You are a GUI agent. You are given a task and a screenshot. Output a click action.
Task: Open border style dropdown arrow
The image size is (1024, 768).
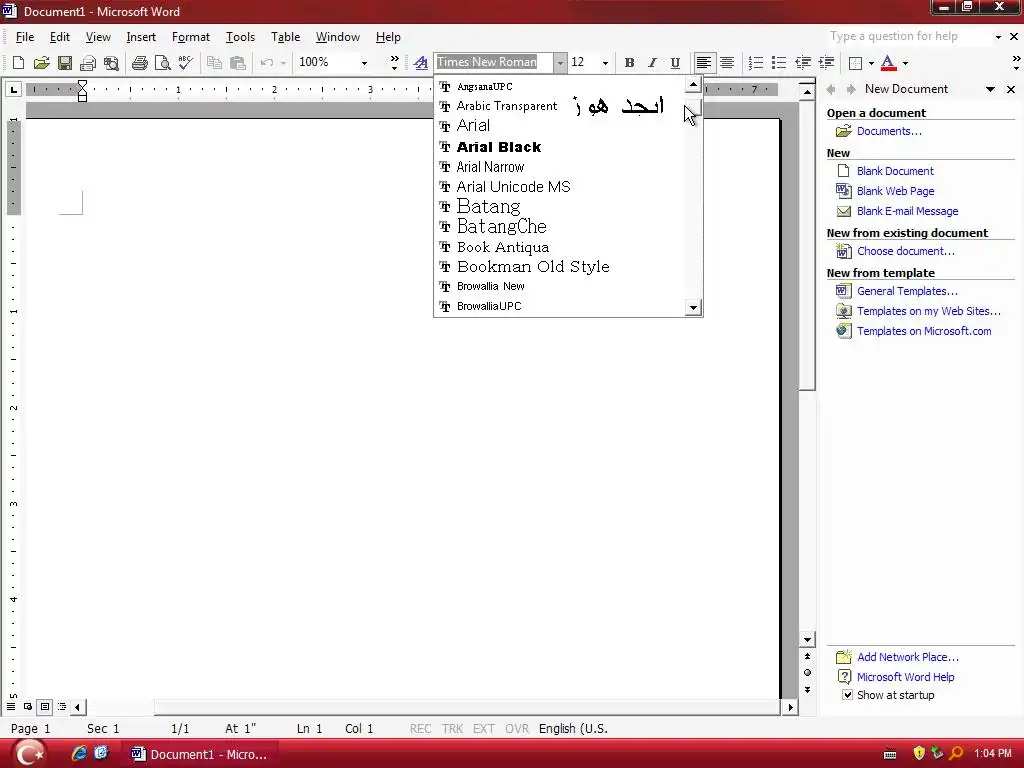(871, 63)
